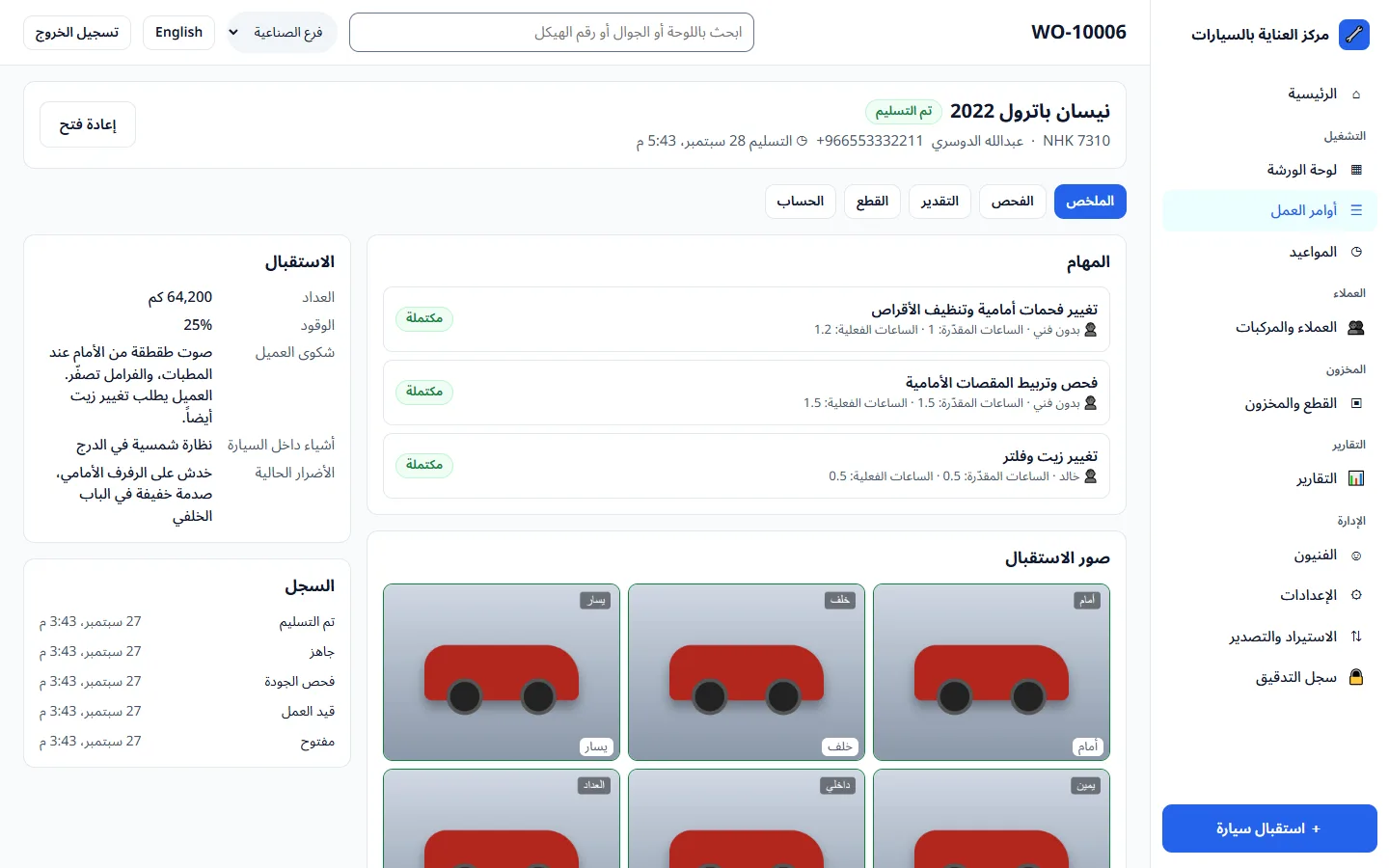Viewport: 1389px width, 868px height.
Task: Click the clock icon beside المواعيد
Action: point(1356,252)
